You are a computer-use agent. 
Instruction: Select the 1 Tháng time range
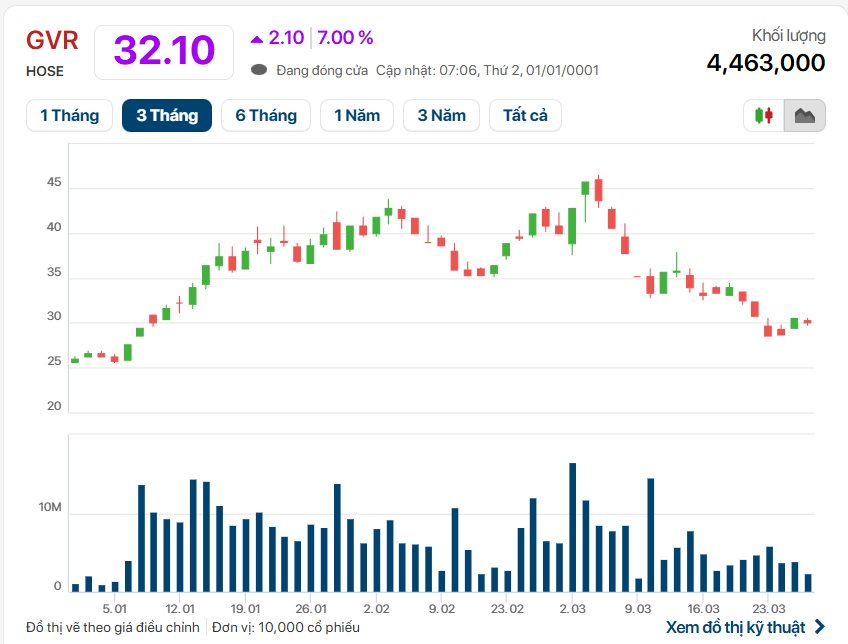(x=69, y=115)
